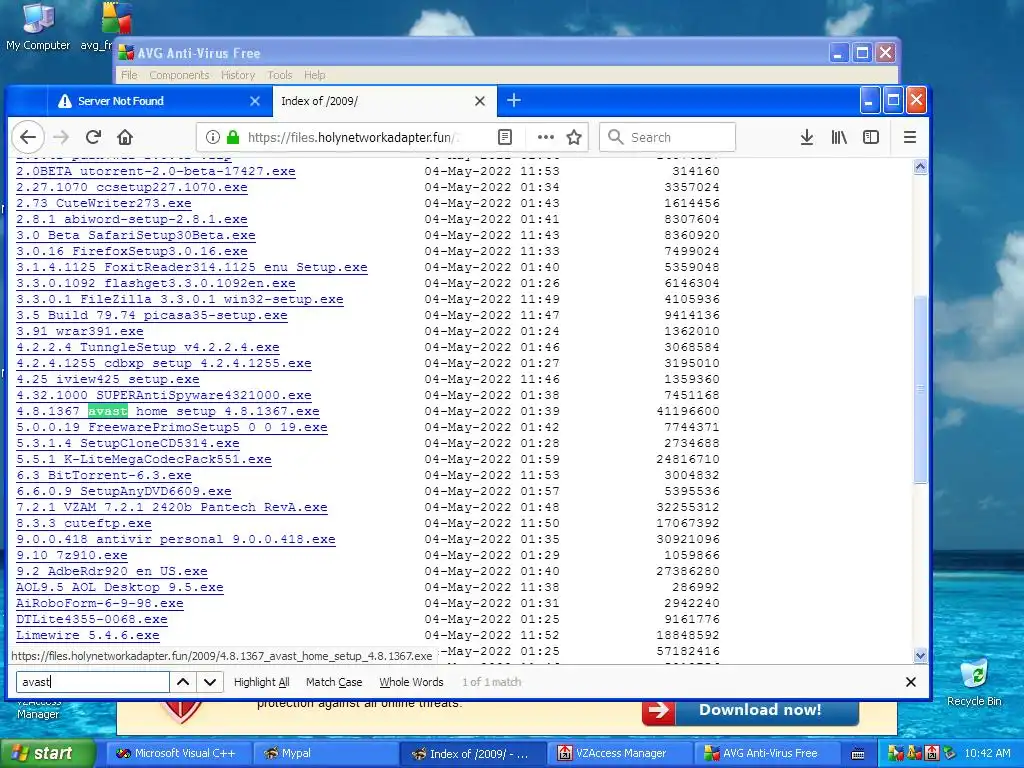Screen dimensions: 1024x768
Task: Open Tools menu in AVG window
Action: click(x=280, y=75)
